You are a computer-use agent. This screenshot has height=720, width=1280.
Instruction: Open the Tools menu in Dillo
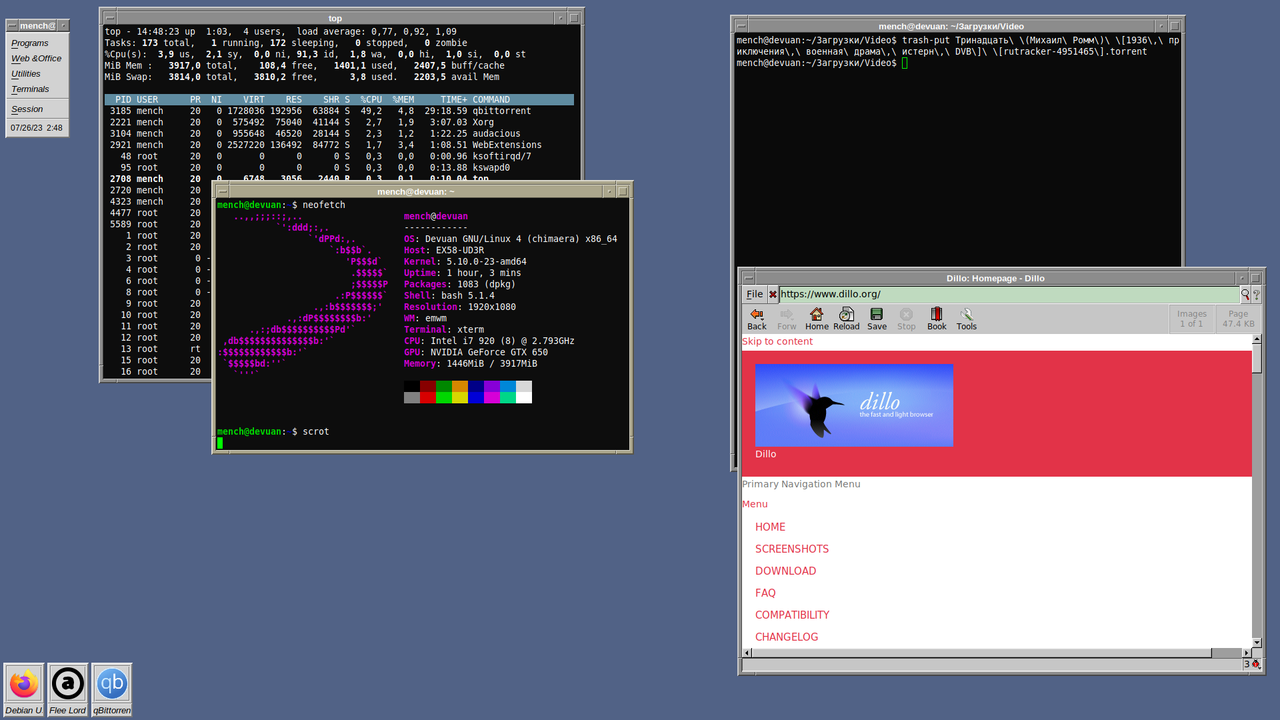pyautogui.click(x=966, y=319)
